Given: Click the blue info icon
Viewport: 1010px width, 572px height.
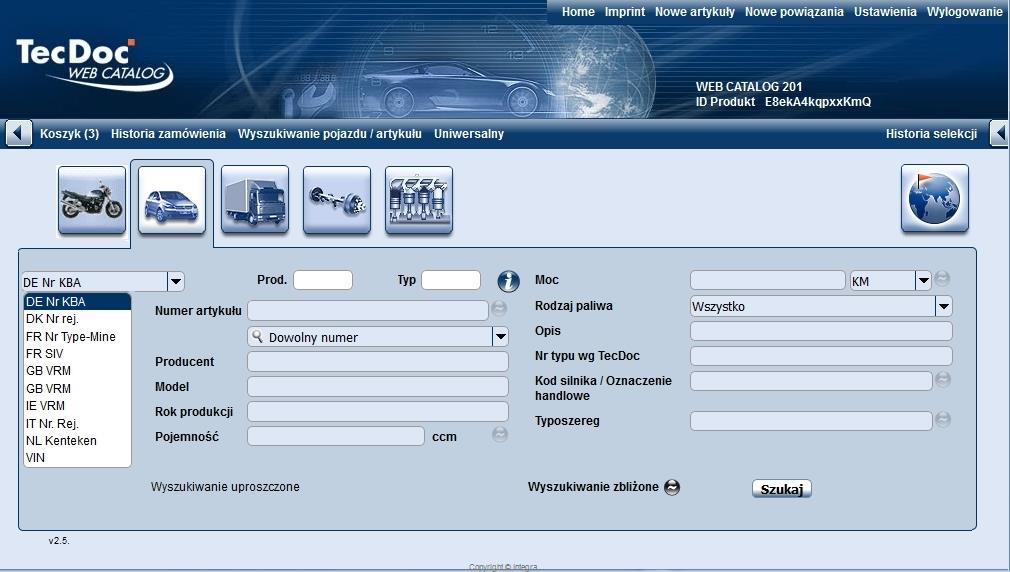Looking at the screenshot, I should click(508, 281).
